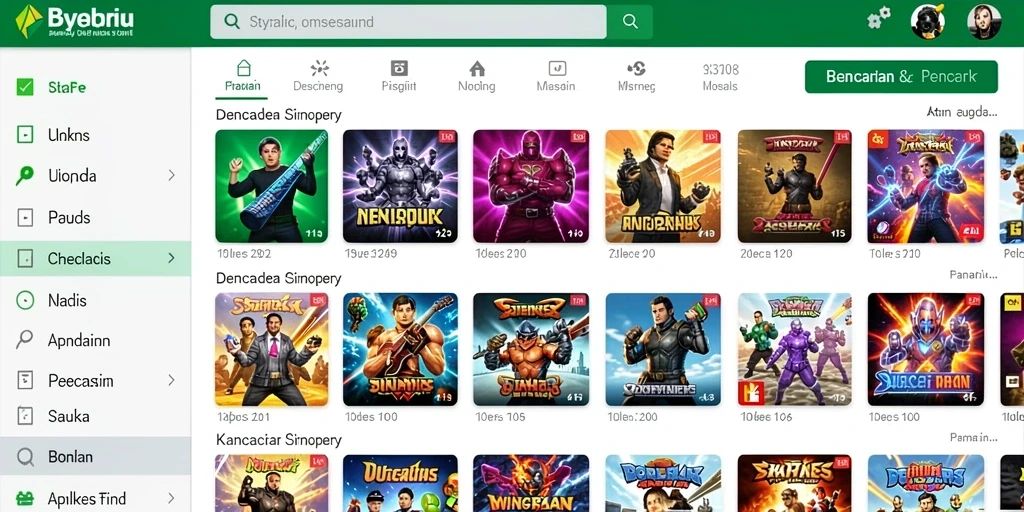Open the WINGRAAN game thumbnail
Screen dimensions: 1024x512
(x=531, y=483)
